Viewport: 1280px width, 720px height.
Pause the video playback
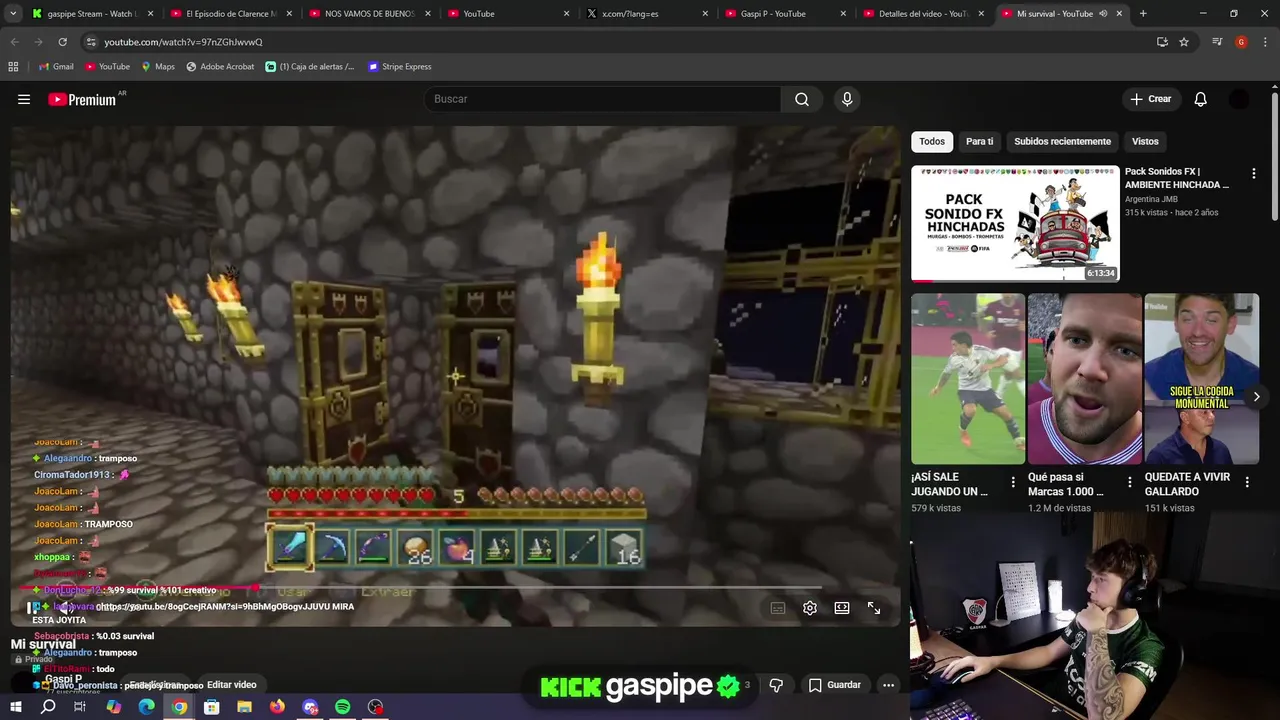33,607
